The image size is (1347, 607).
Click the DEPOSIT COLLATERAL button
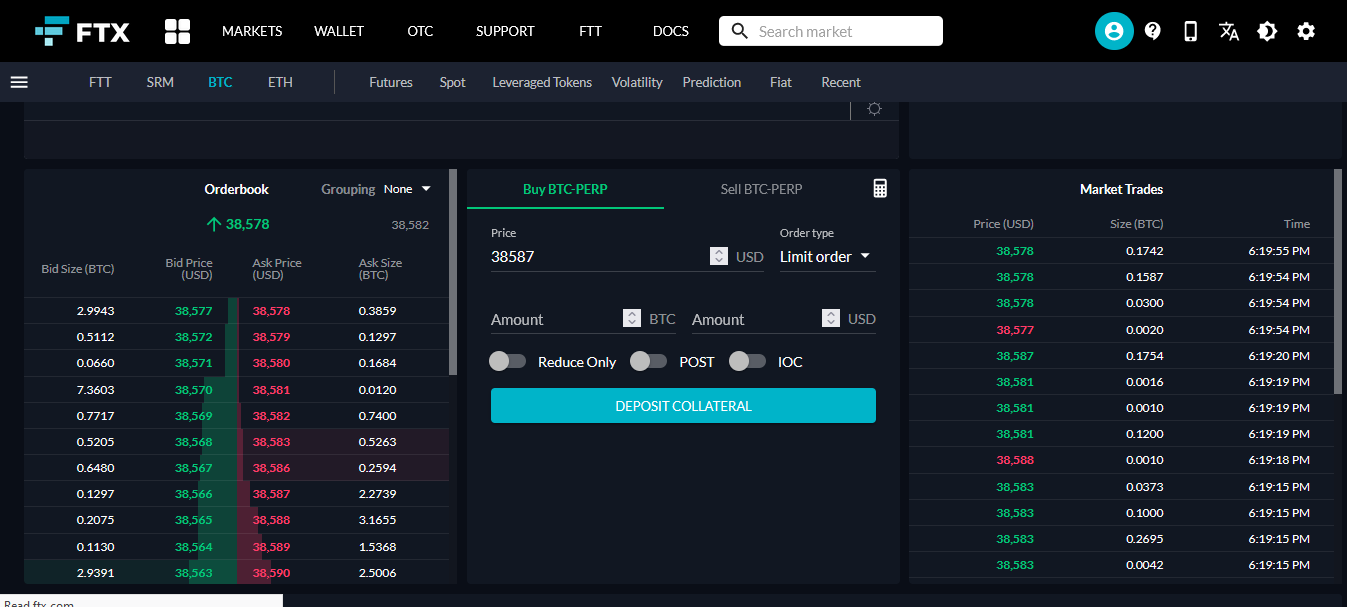[683, 406]
